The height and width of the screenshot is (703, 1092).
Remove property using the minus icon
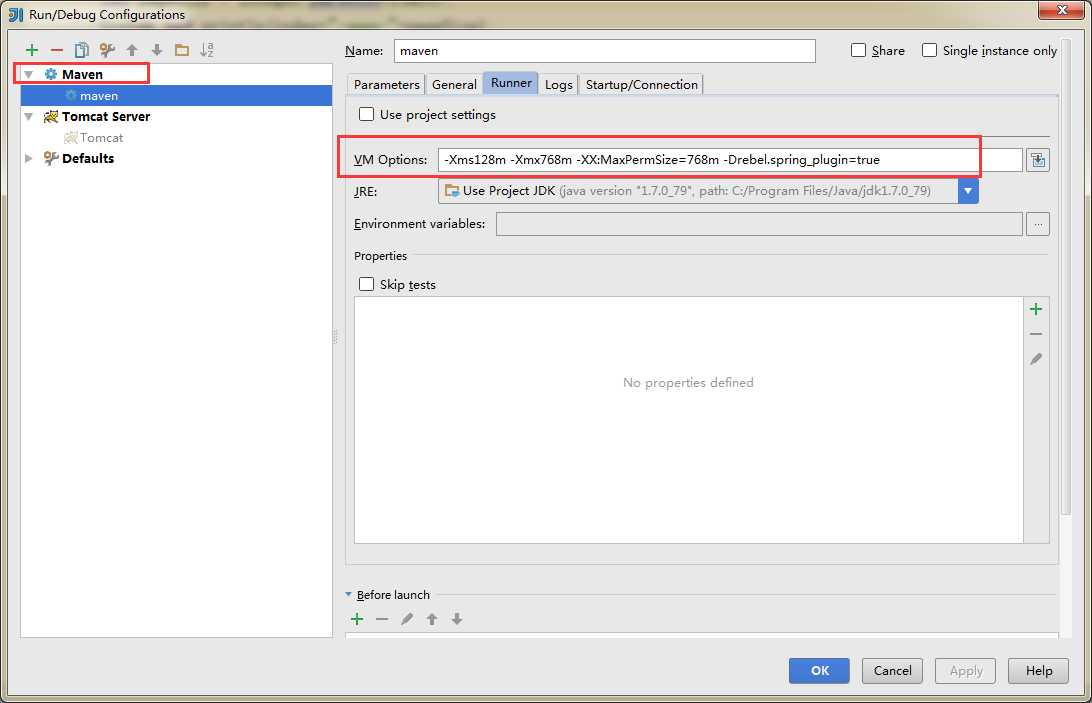tap(1036, 334)
